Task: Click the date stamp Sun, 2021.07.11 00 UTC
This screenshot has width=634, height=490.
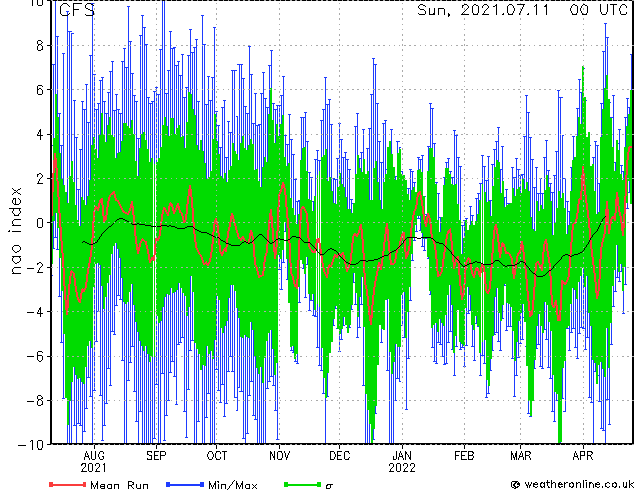Action: tap(522, 10)
